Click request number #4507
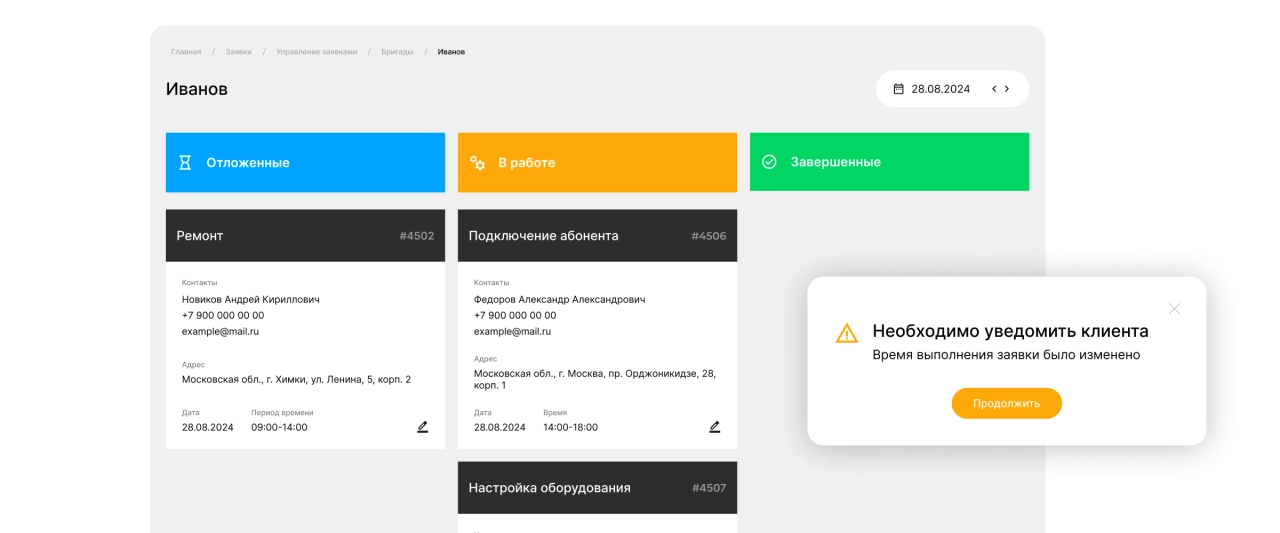This screenshot has height=533, width=1280. coord(709,488)
